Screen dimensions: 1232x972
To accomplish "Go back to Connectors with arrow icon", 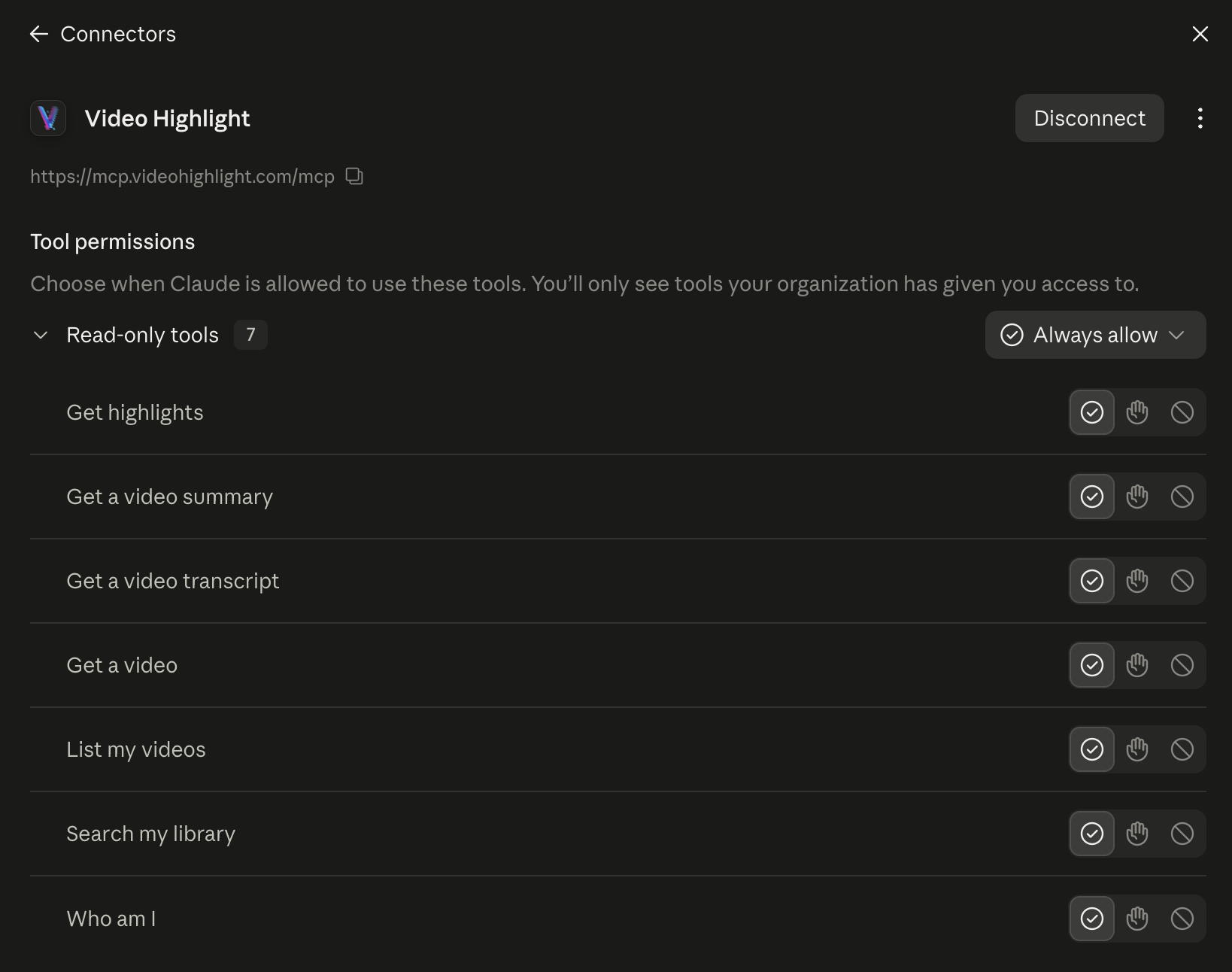I will [x=39, y=34].
